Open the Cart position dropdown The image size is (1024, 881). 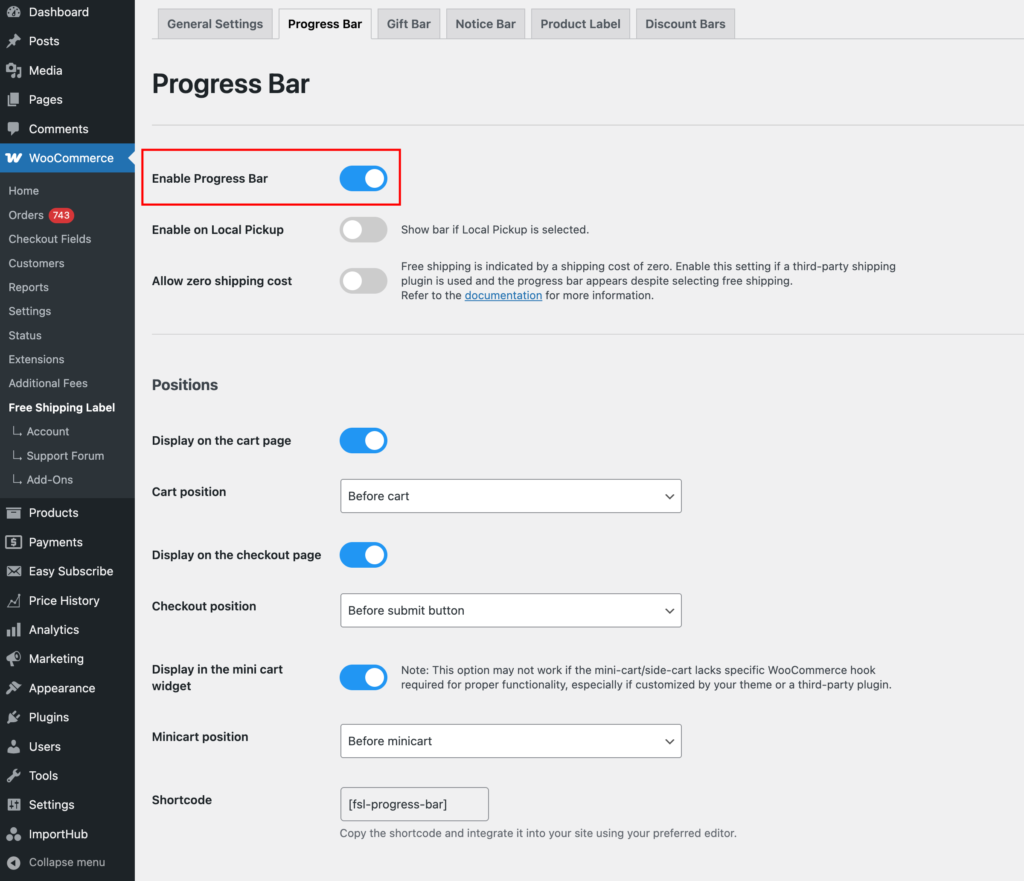(510, 496)
